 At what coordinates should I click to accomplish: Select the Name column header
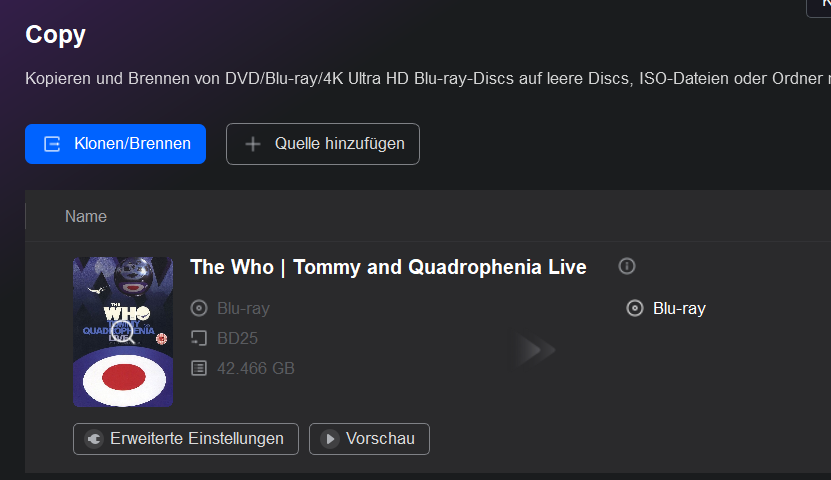[86, 216]
